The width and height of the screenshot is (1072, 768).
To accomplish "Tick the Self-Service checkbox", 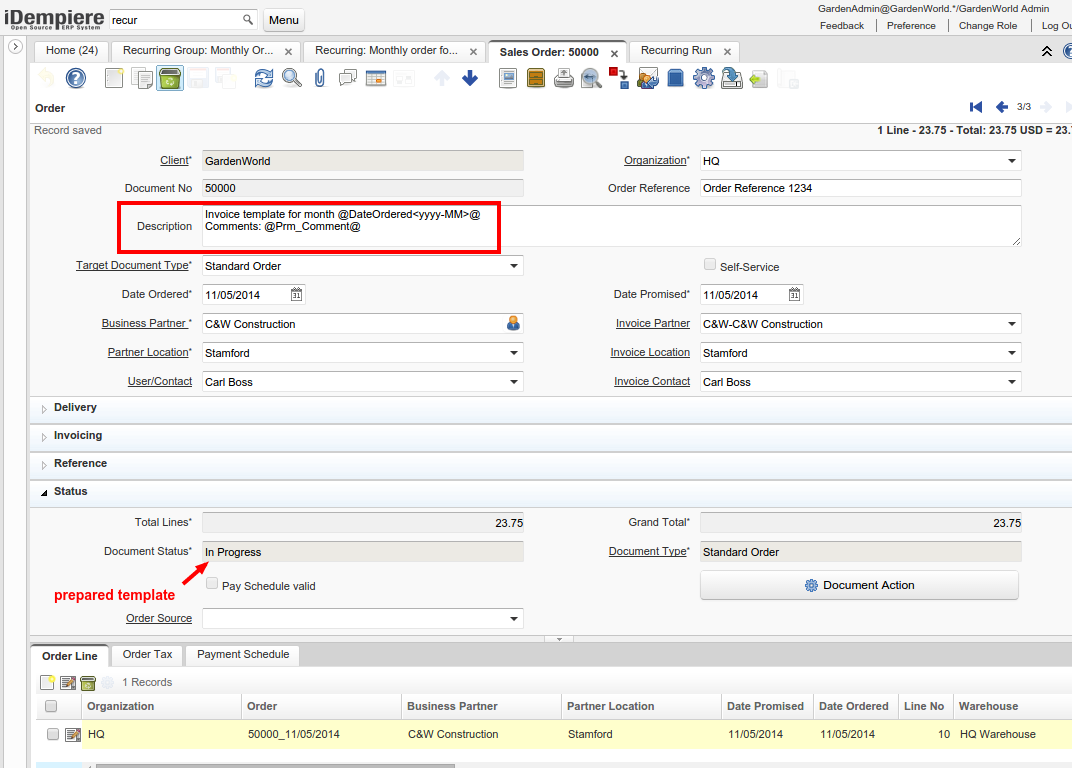I will pyautogui.click(x=710, y=265).
